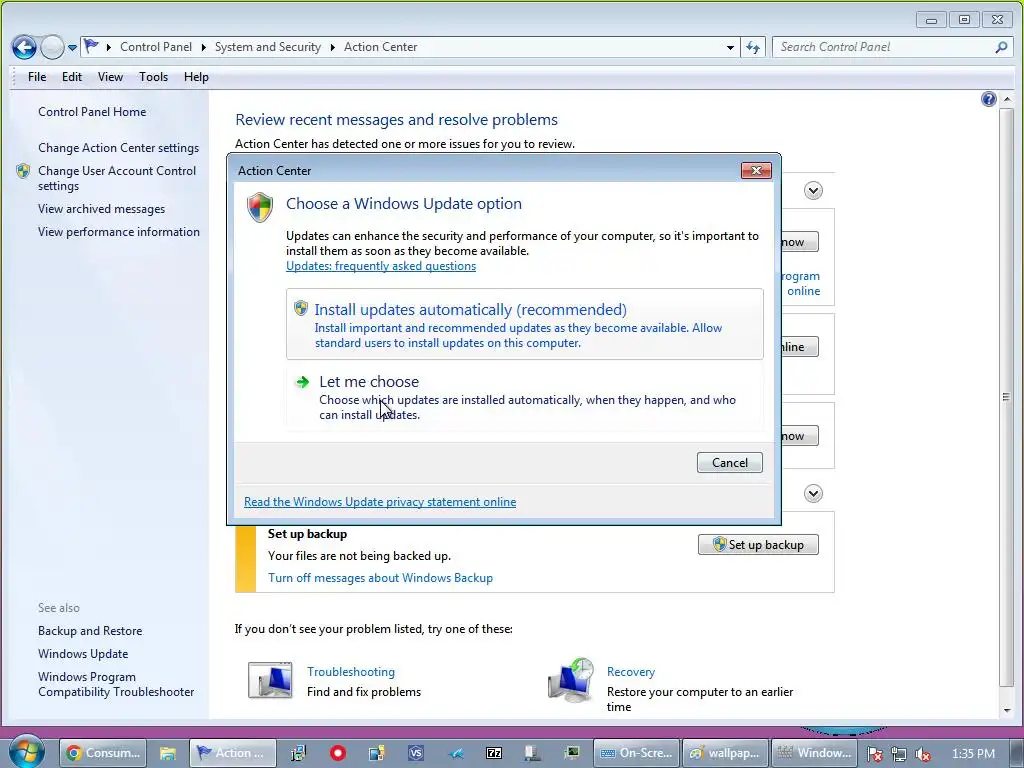The width and height of the screenshot is (1024, 768).
Task: Open the address bar history dropdown
Action: 730,47
